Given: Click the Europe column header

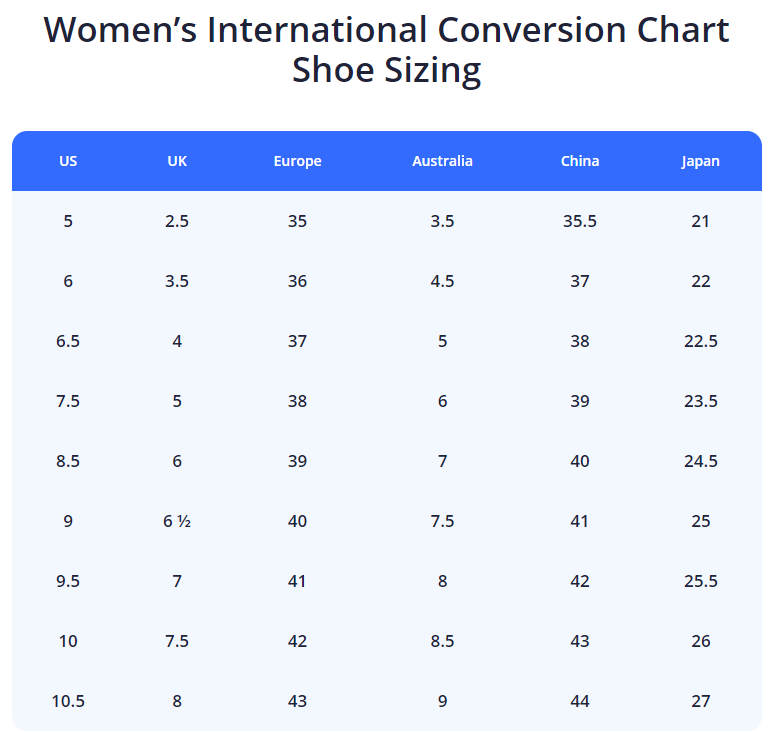Looking at the screenshot, I should click(x=297, y=161).
